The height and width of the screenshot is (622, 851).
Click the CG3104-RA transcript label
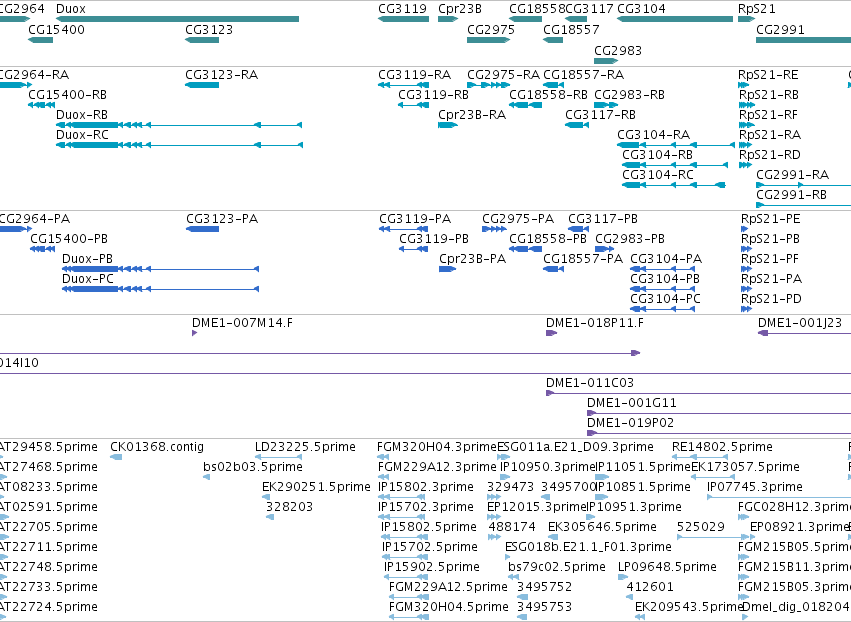click(x=653, y=135)
